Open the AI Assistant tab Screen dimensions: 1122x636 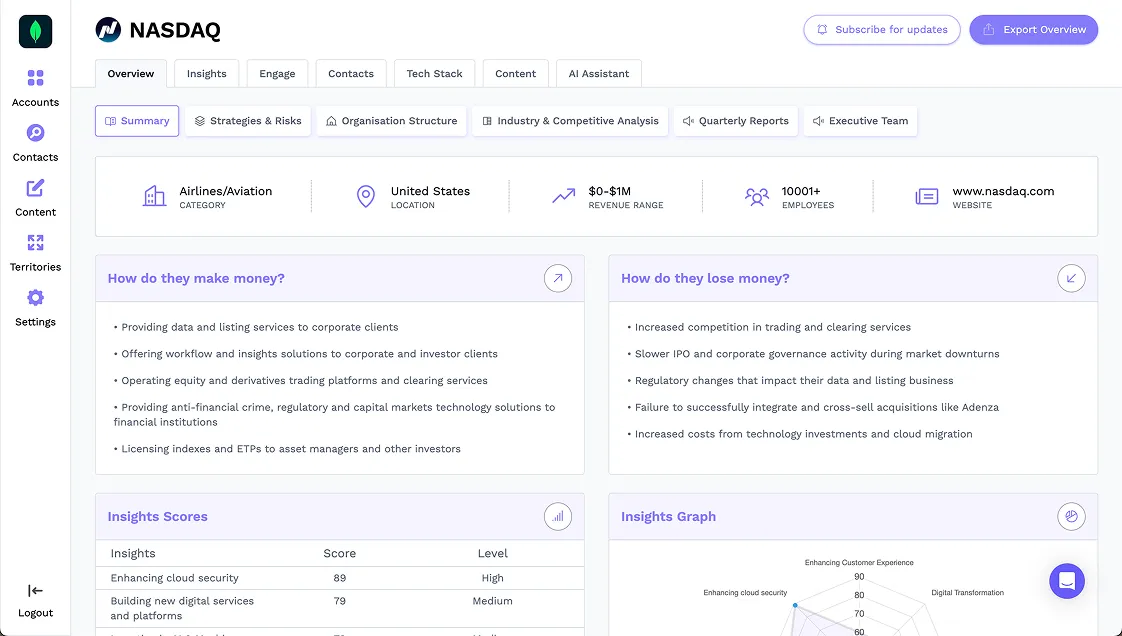pos(599,74)
